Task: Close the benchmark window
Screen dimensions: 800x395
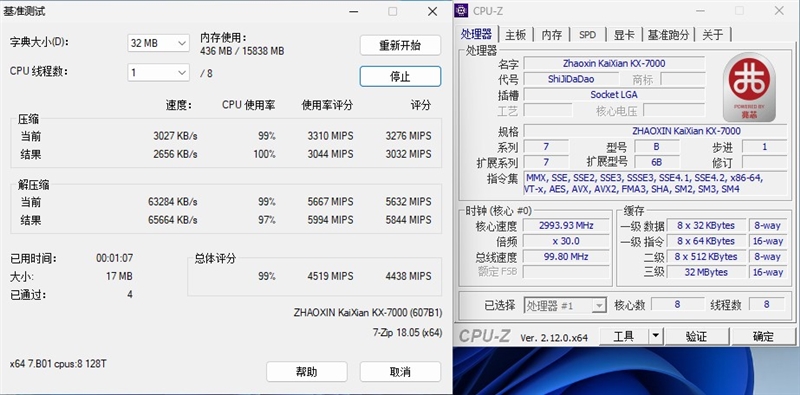Action: 432,11
